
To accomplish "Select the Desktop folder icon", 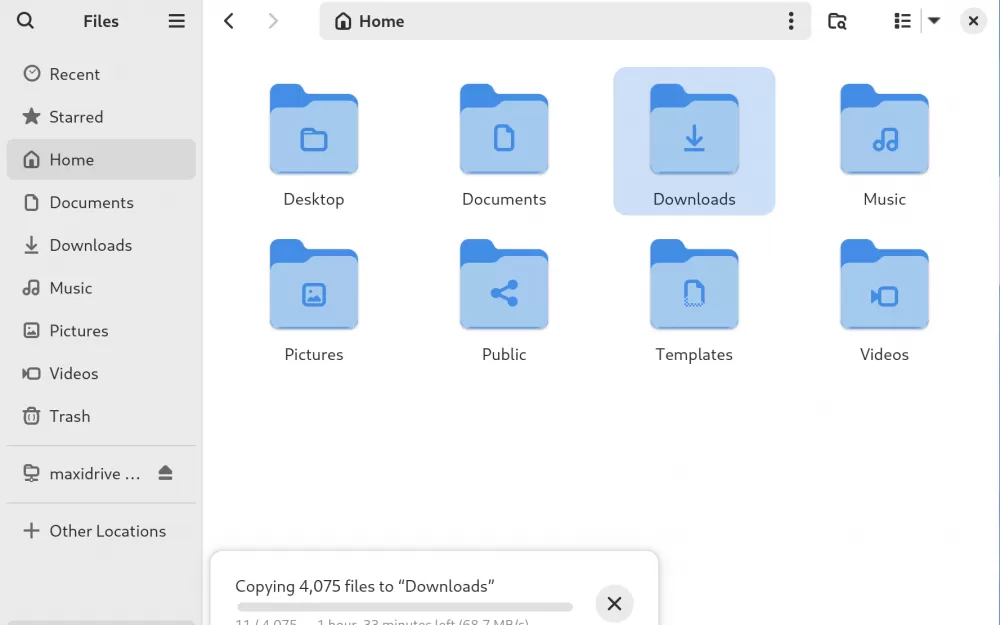I will [x=314, y=129].
